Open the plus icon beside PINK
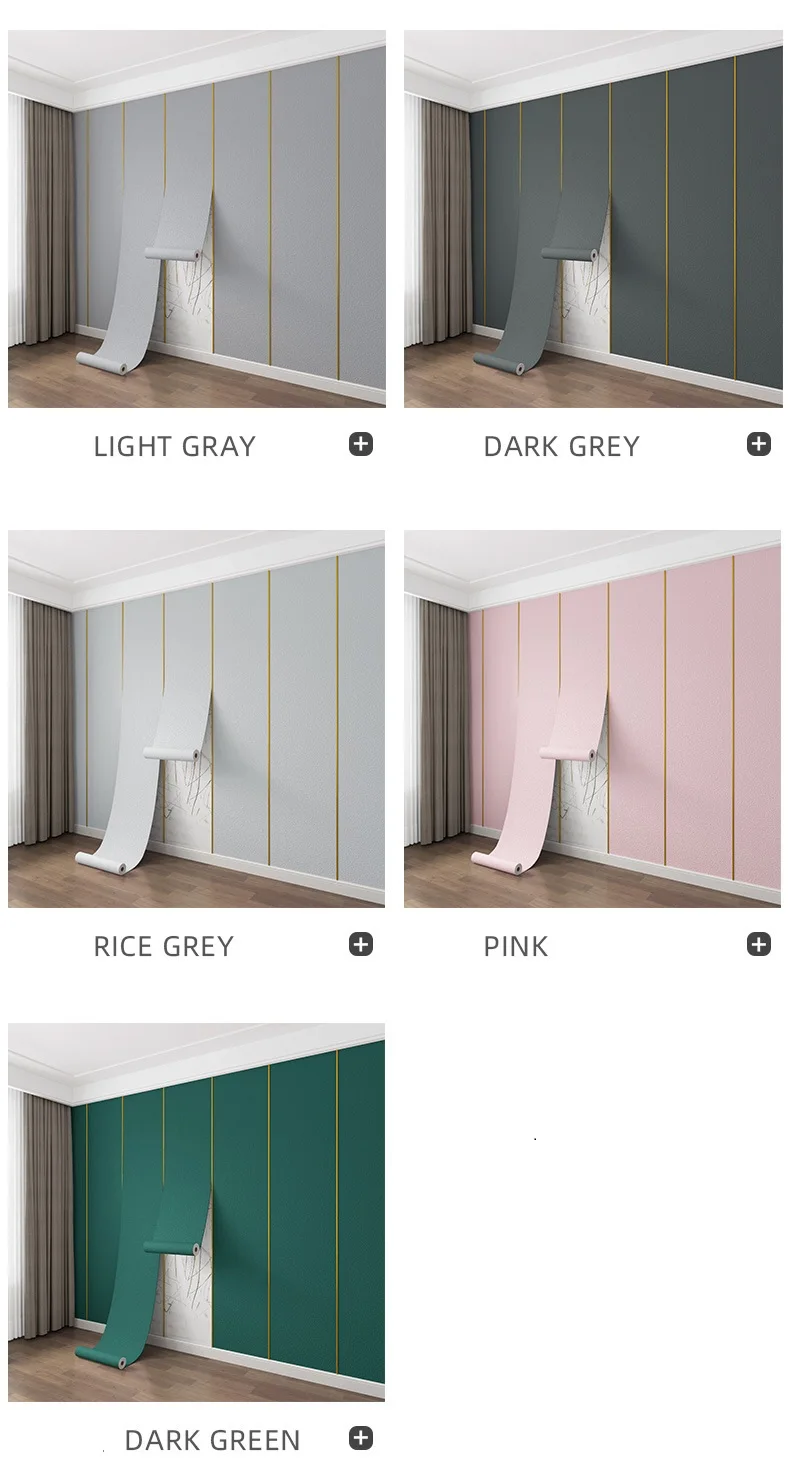This screenshot has width=790, height=1478. pyautogui.click(x=759, y=944)
